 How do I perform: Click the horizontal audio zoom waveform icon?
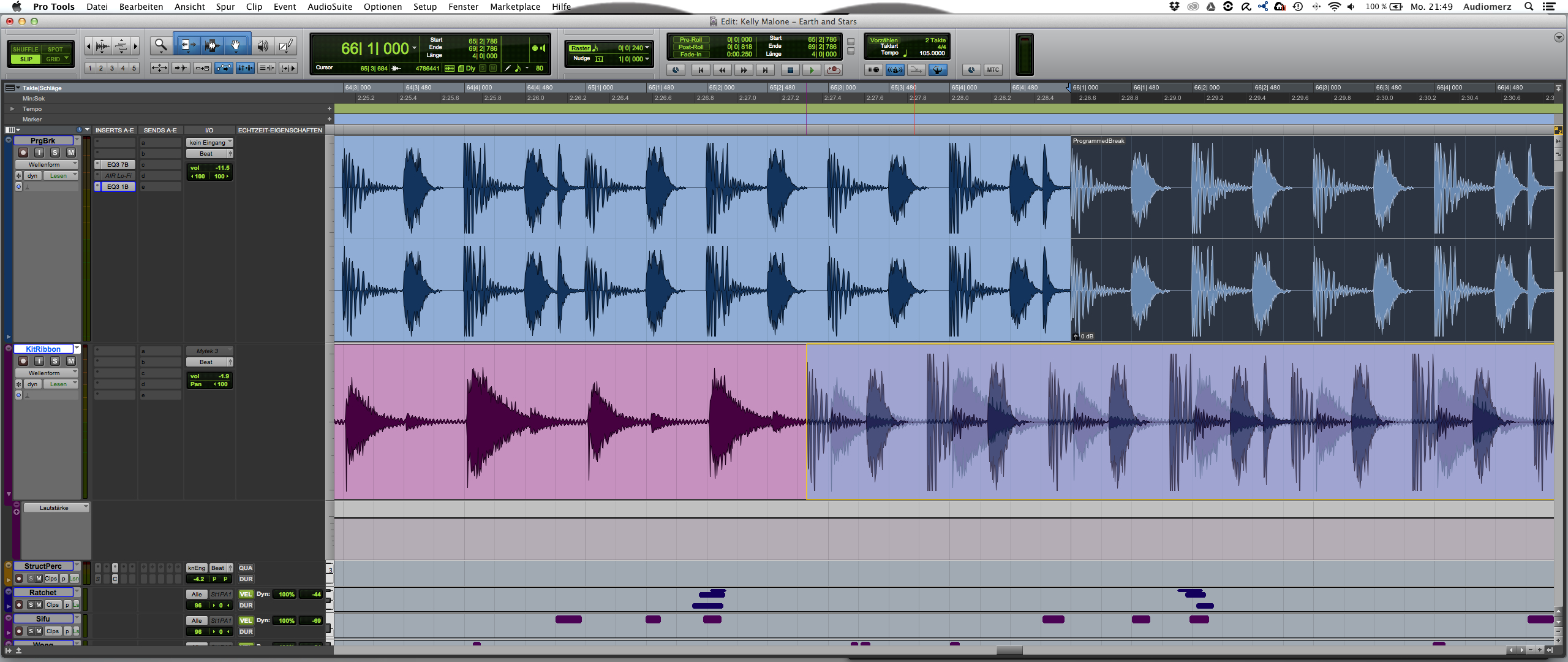pos(103,45)
